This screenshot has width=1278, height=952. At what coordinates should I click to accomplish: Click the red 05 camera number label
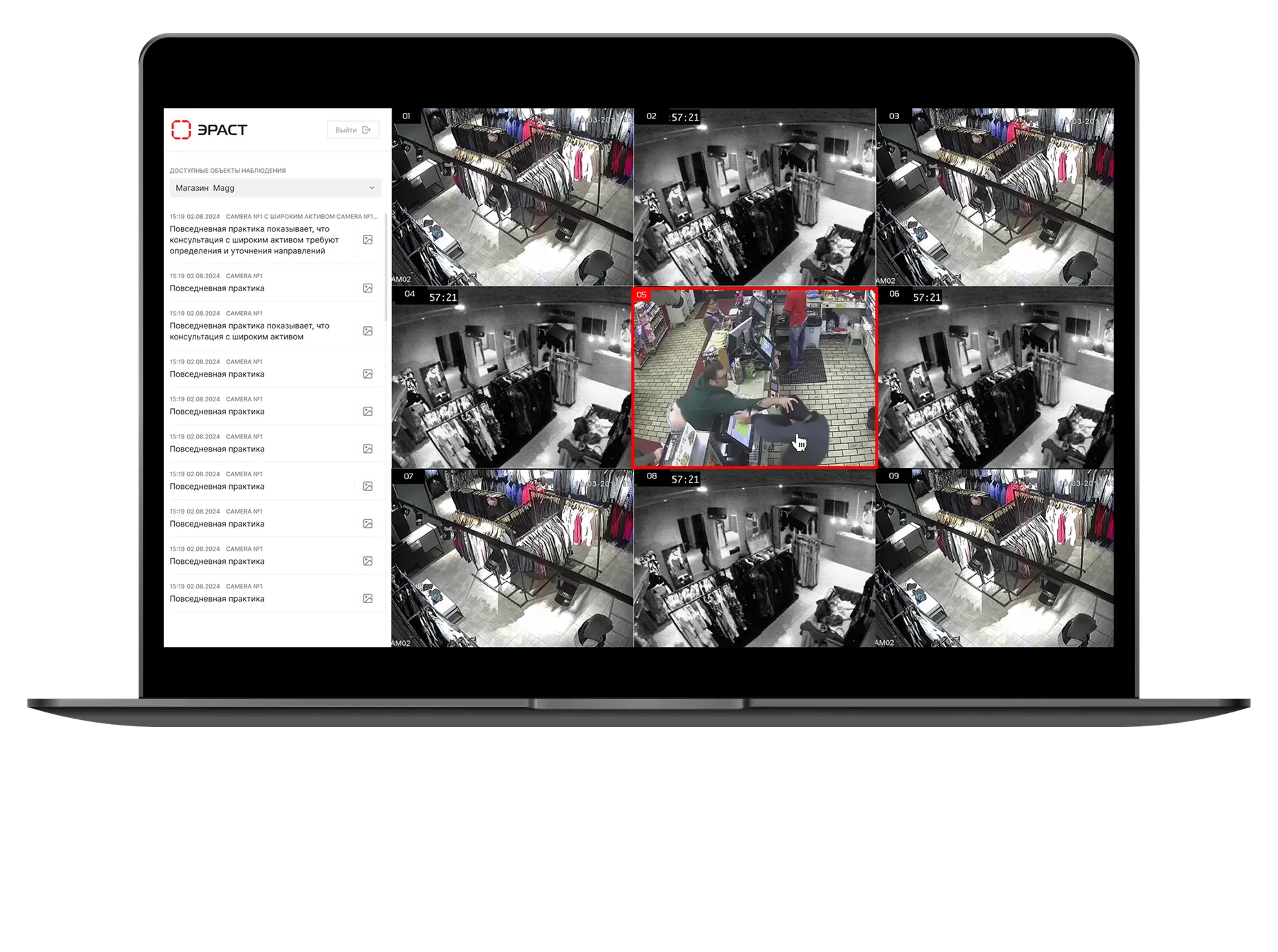click(x=641, y=295)
